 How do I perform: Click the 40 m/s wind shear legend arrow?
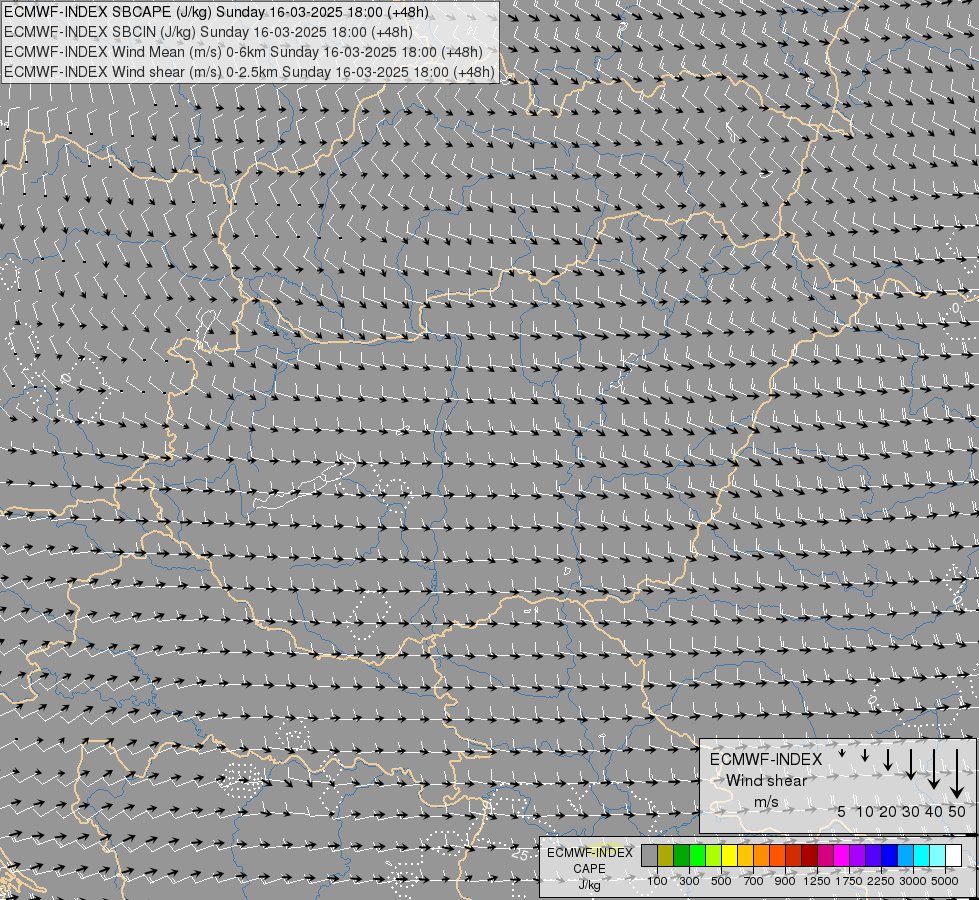pos(933,769)
